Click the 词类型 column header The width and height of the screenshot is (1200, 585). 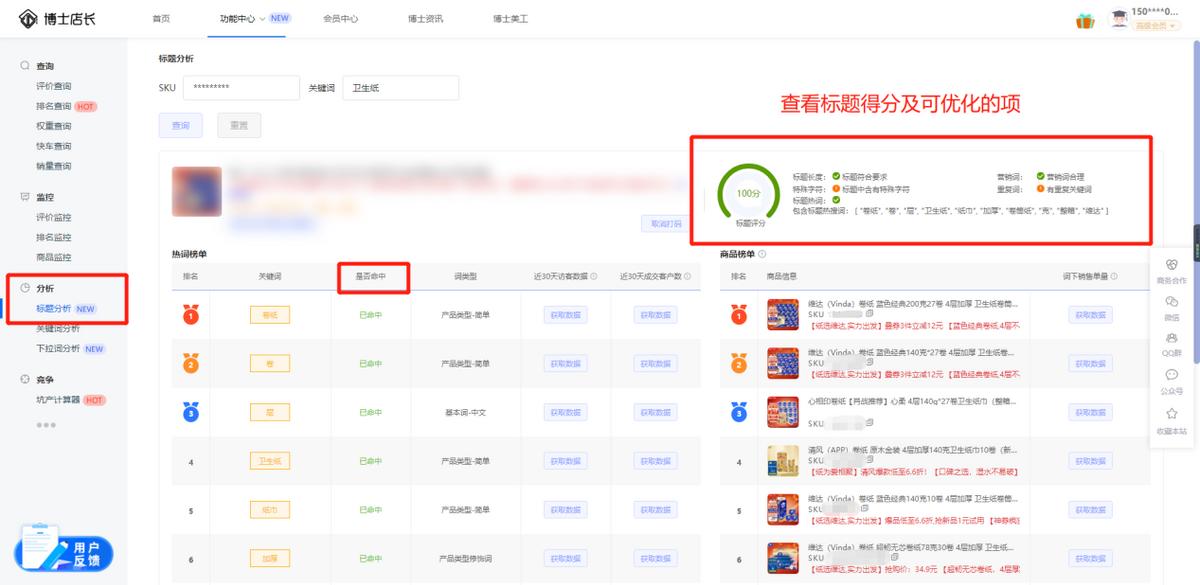coord(466,276)
